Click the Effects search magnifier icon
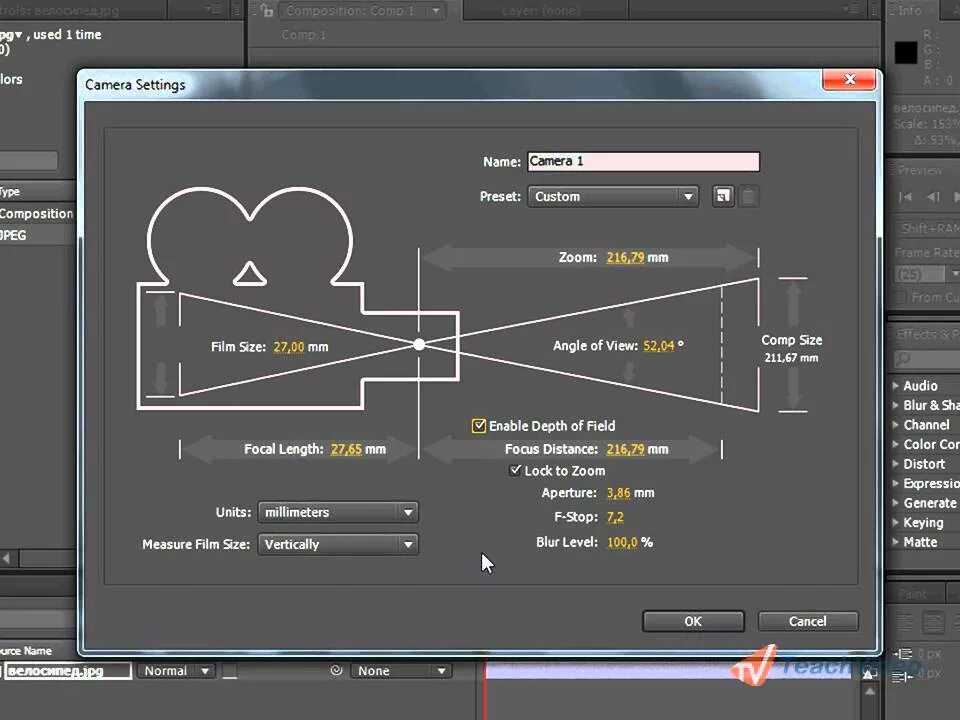 902,359
